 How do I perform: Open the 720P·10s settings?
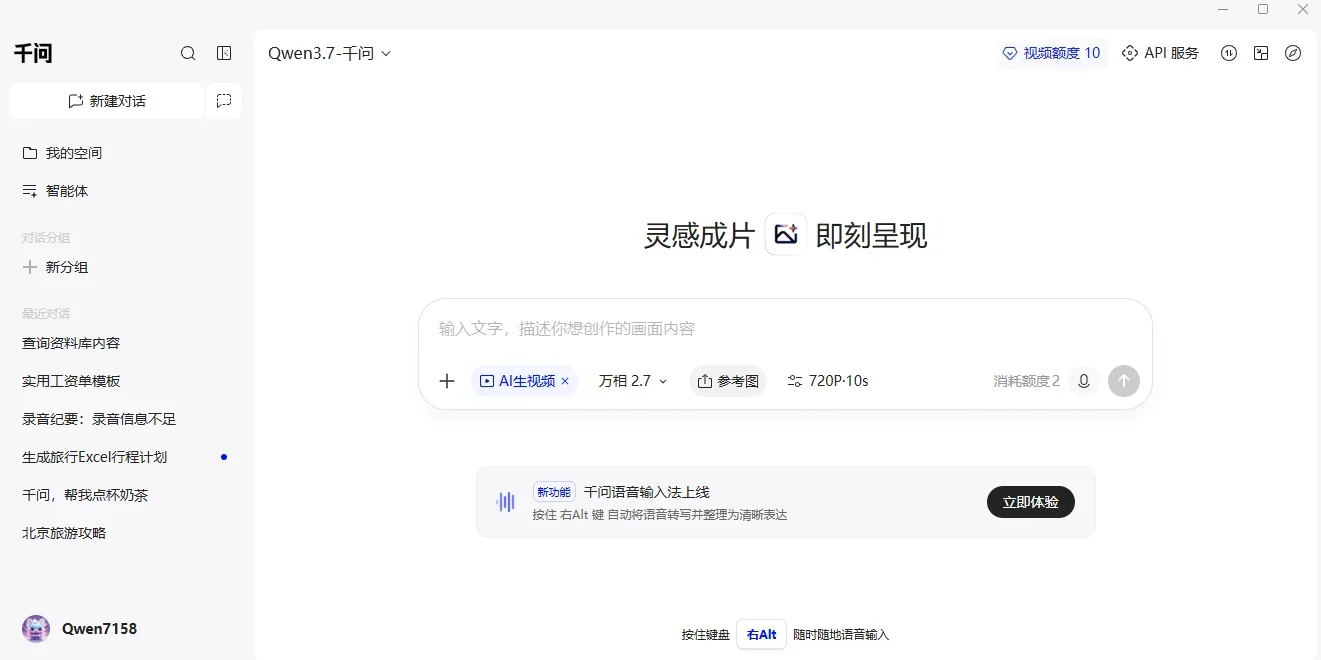[828, 381]
